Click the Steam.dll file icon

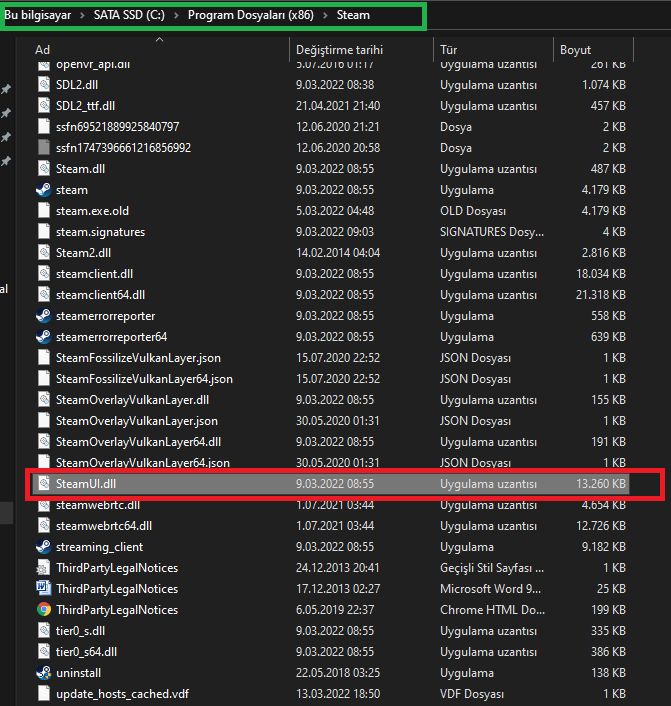click(44, 169)
